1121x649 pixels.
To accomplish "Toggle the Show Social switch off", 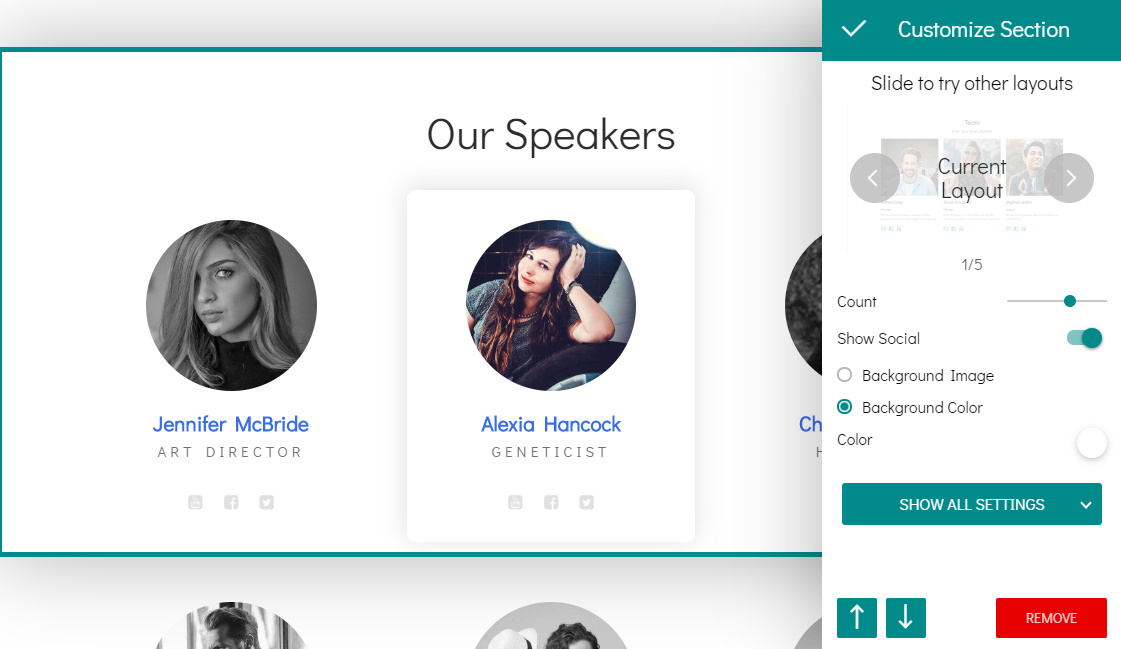I will point(1085,338).
